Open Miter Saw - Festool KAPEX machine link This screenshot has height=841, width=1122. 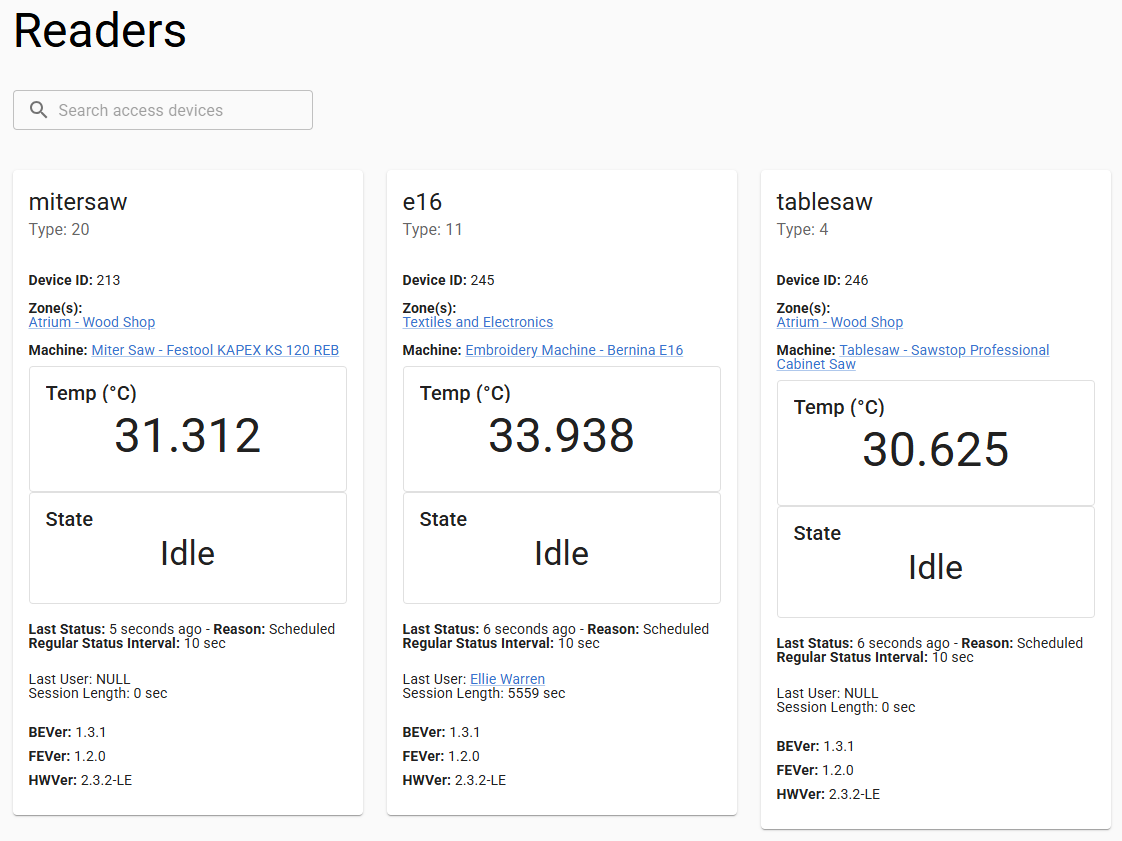pos(215,350)
